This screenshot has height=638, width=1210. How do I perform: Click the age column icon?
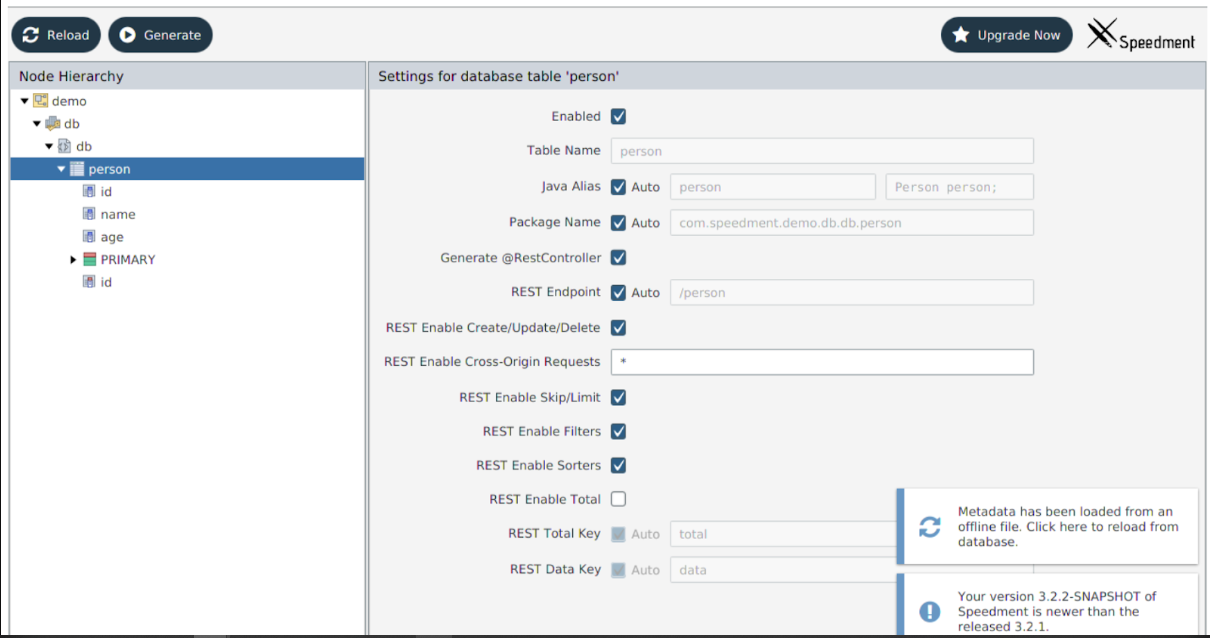pyautogui.click(x=89, y=237)
